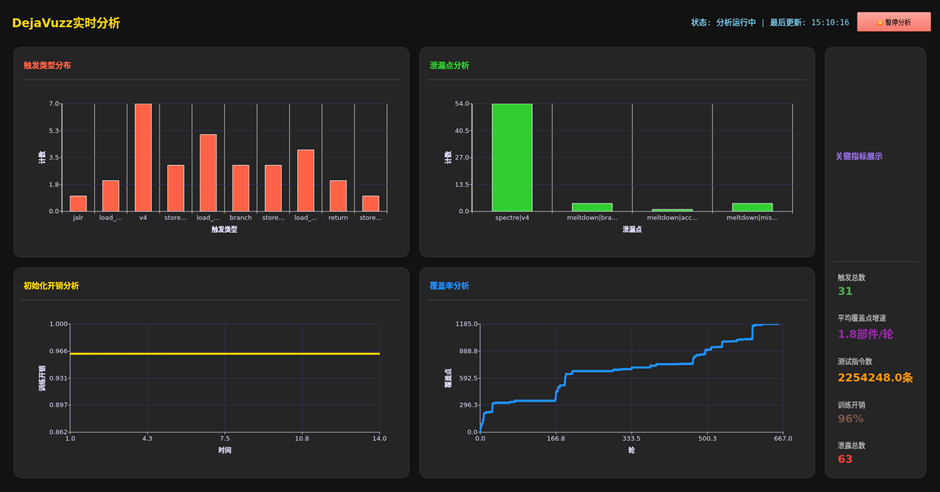Viewport: 940px width, 492px height.
Task: Click the yellow training overhead line
Action: pyautogui.click(x=225, y=354)
